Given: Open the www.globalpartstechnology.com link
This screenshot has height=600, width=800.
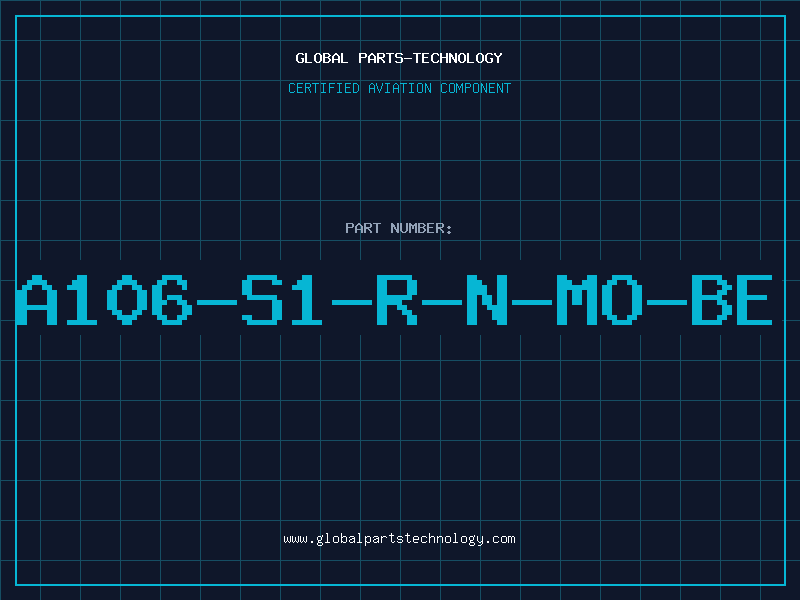Looking at the screenshot, I should (x=399, y=539).
